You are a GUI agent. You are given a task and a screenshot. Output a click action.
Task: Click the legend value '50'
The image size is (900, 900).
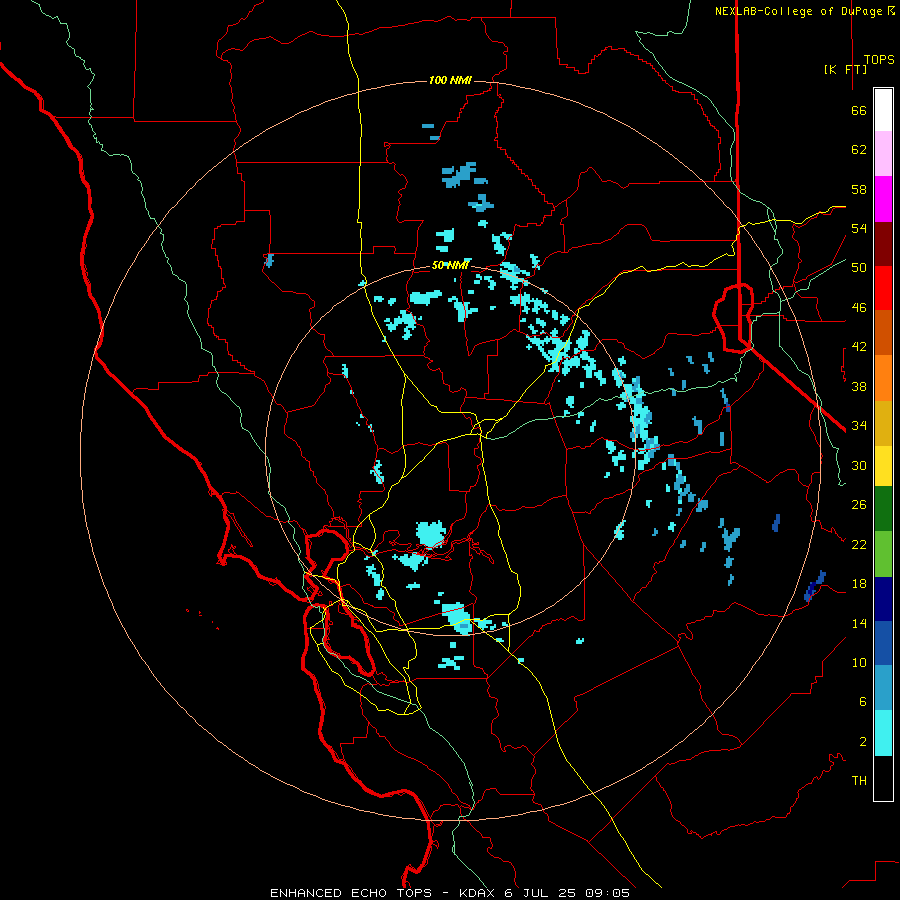(x=859, y=268)
